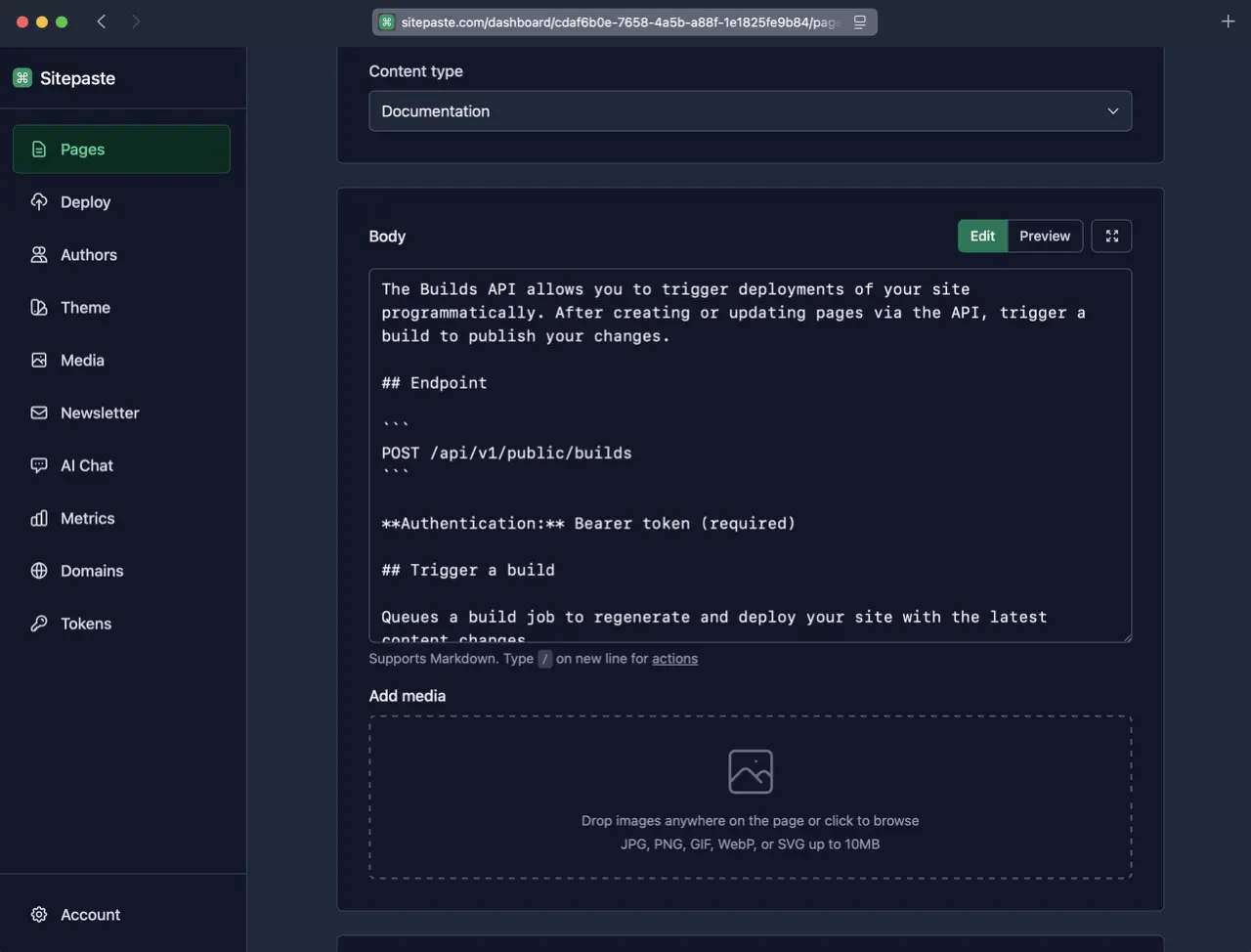Open Account settings gear
Image resolution: width=1251 pixels, height=952 pixels.
point(38,914)
